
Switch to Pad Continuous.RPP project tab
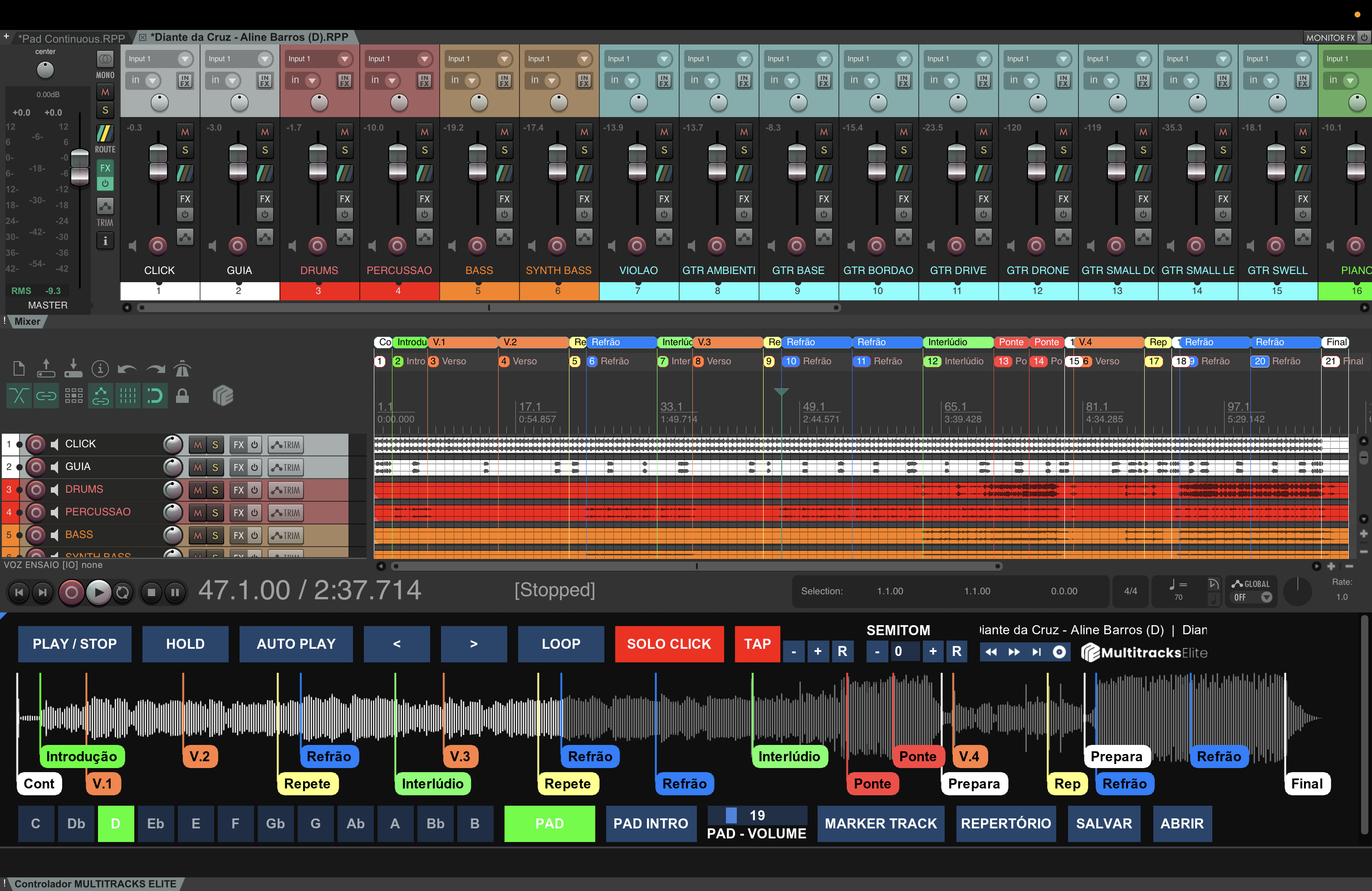tap(72, 38)
